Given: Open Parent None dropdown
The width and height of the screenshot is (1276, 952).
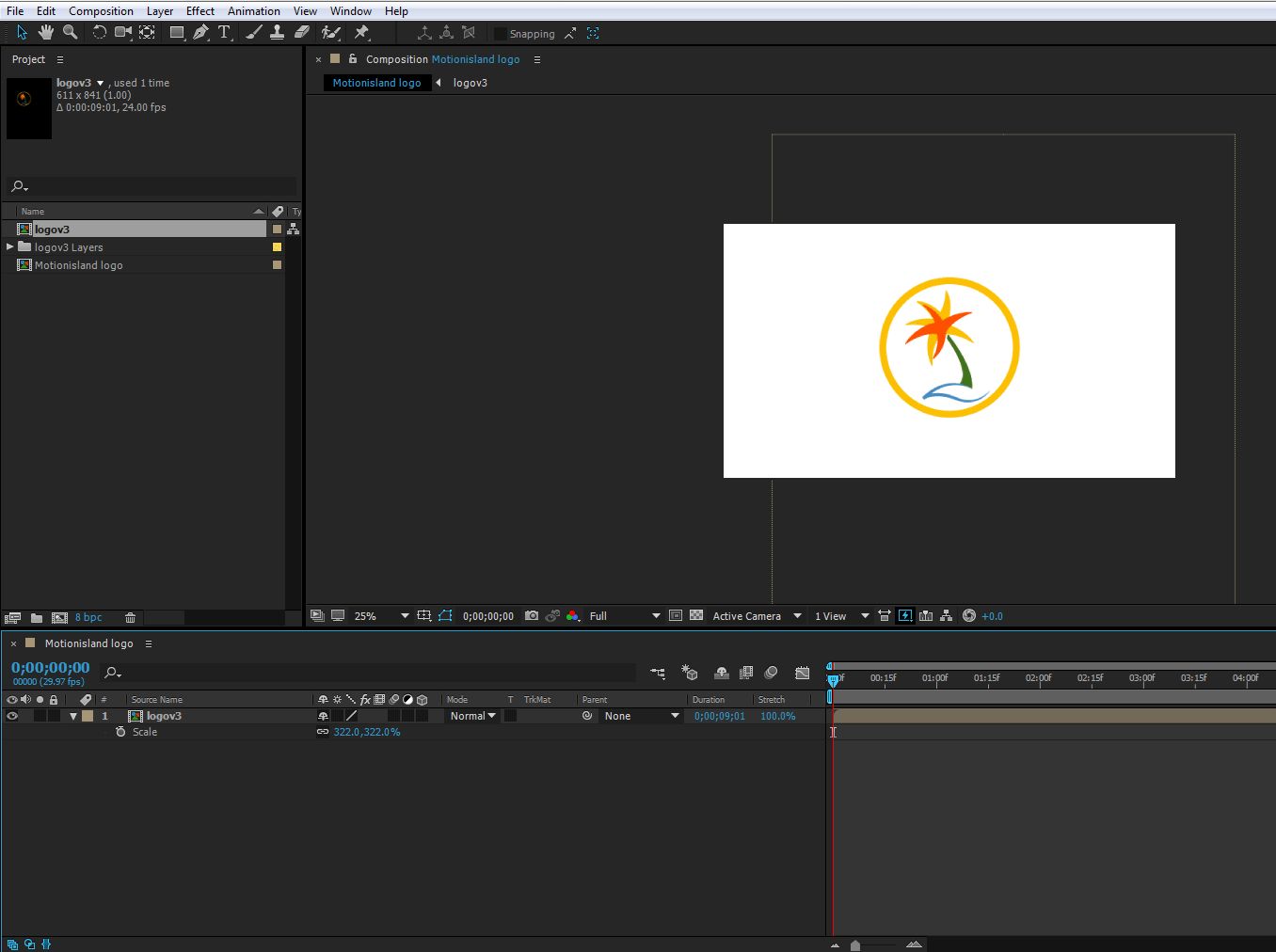Looking at the screenshot, I should pos(641,716).
